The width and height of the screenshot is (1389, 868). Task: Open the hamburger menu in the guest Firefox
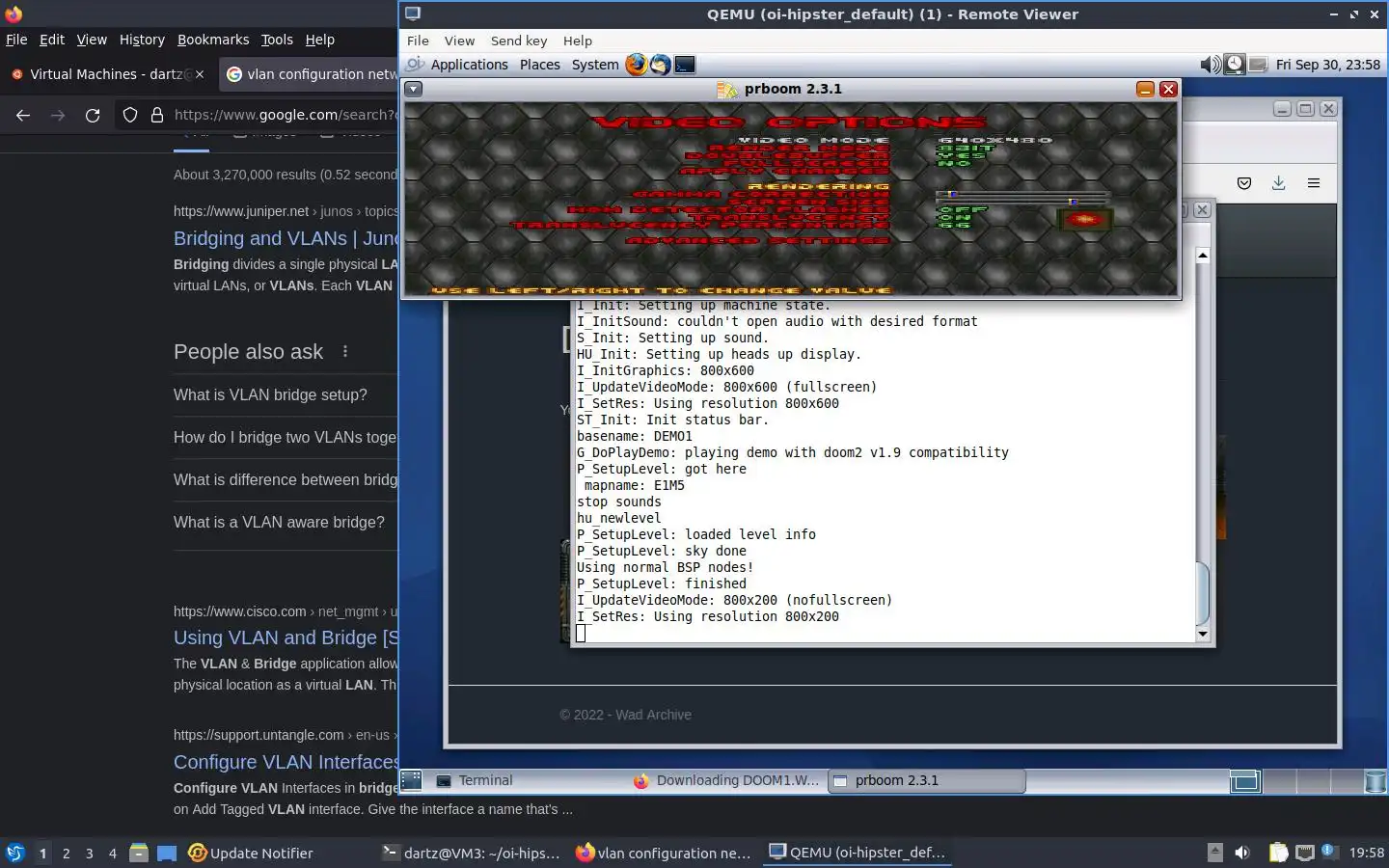tap(1314, 183)
